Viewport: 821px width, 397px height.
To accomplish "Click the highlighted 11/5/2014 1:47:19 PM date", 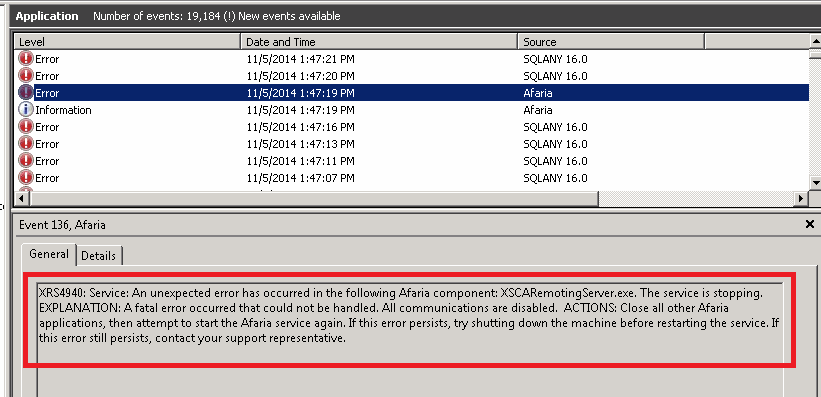I will pyautogui.click(x=301, y=93).
